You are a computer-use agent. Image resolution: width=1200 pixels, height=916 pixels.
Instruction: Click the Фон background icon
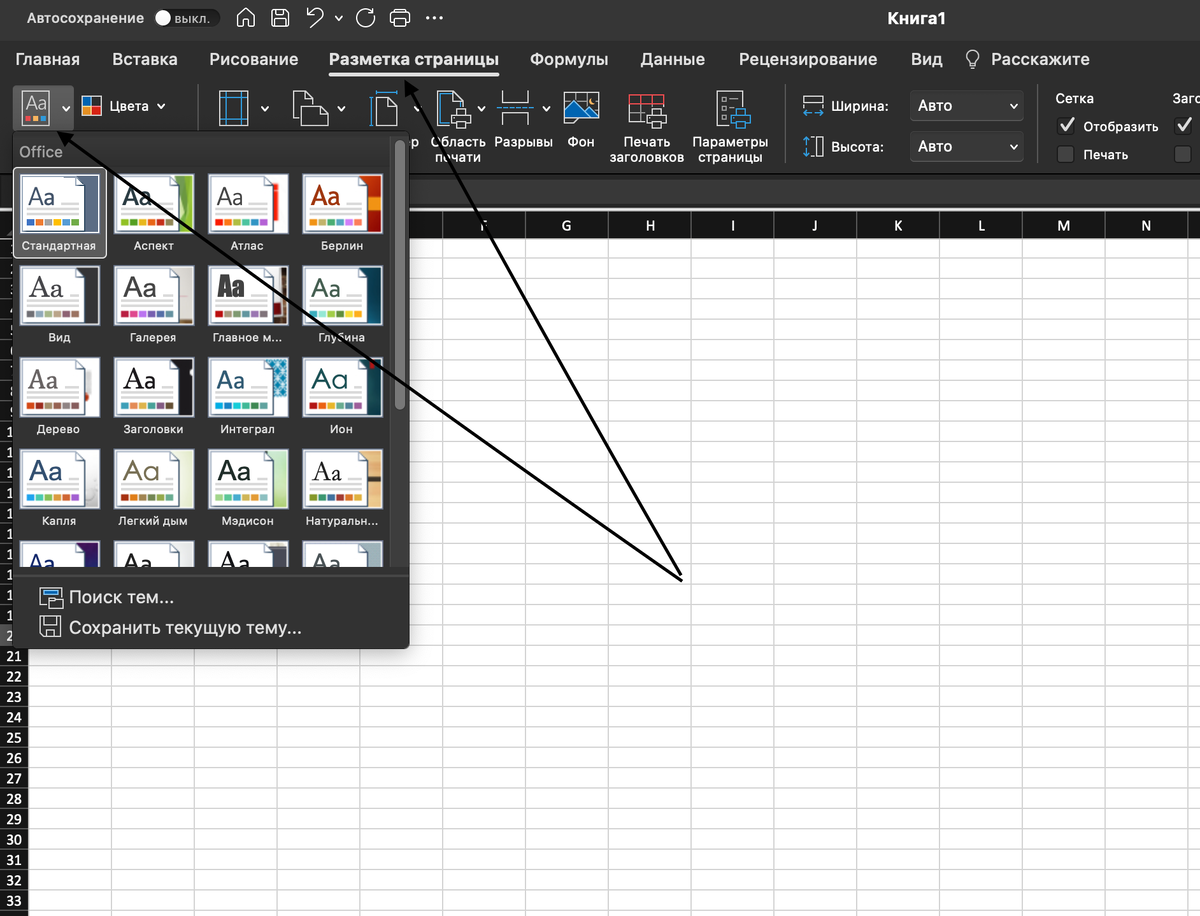[581, 108]
